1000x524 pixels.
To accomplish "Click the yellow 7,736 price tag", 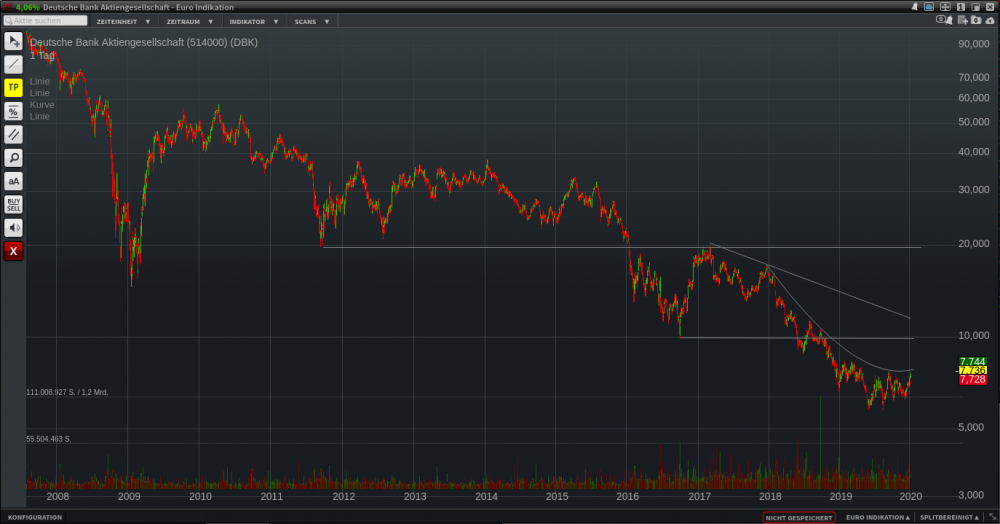I will click(x=973, y=370).
